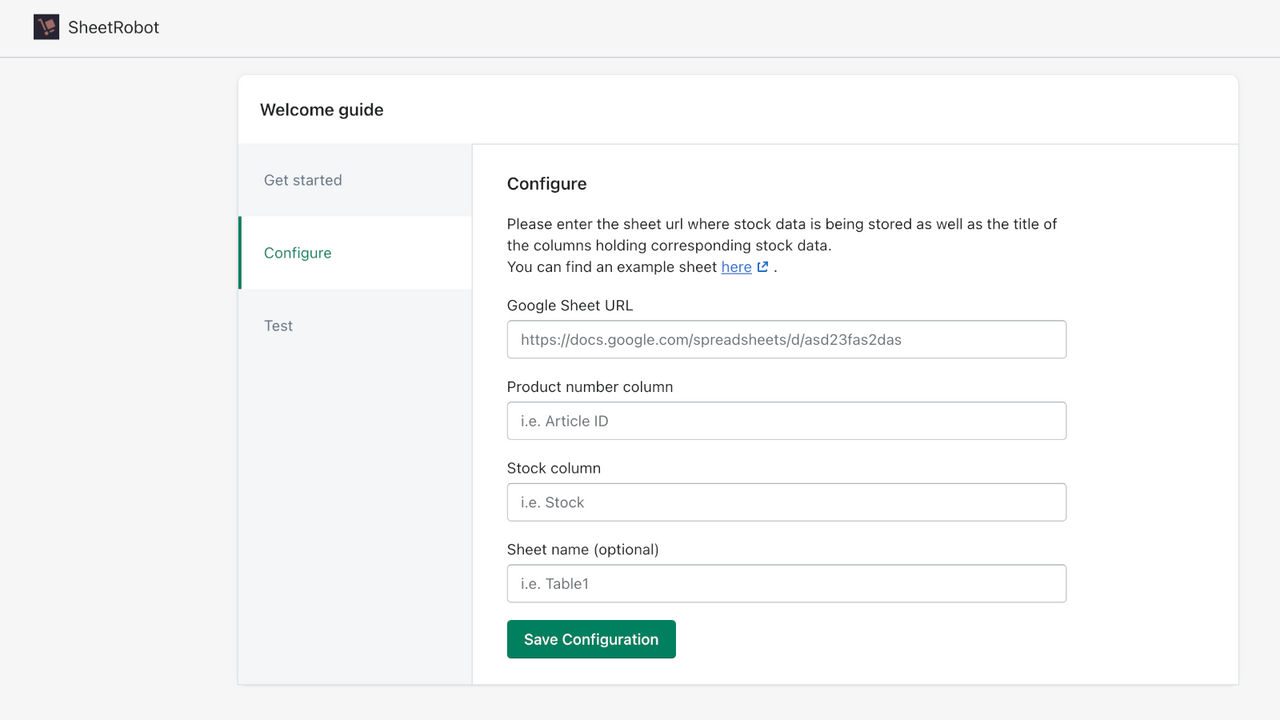
Task: Click the 'Configure' section heading
Action: point(547,184)
